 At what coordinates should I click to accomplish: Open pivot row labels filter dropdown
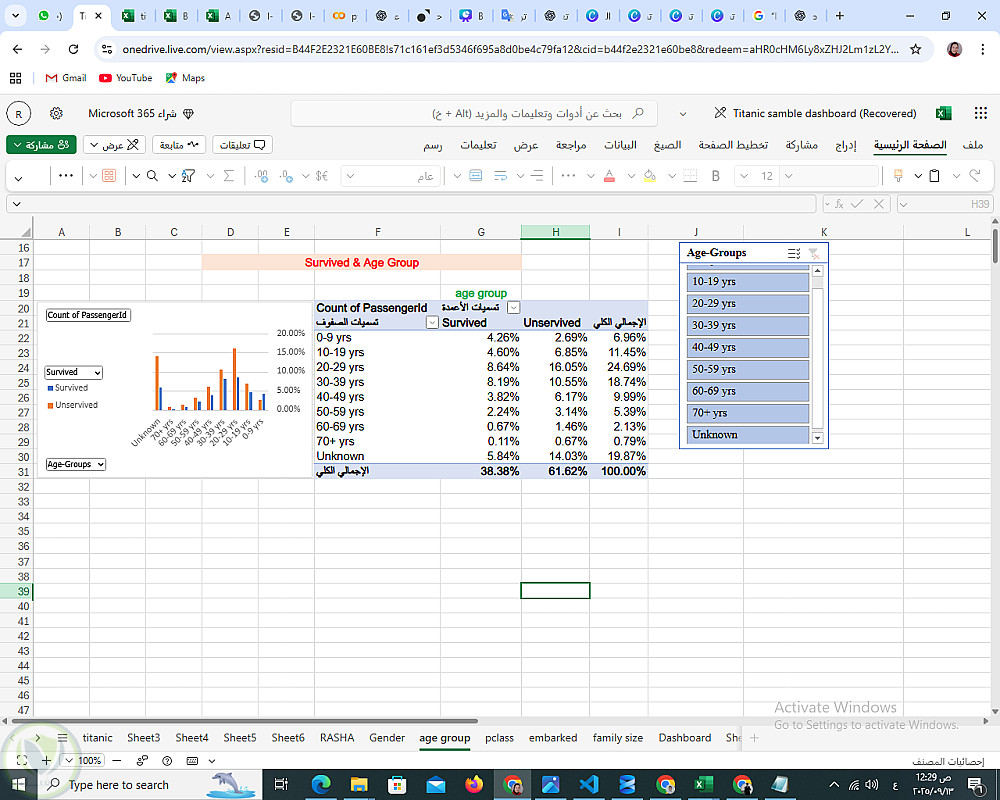(x=432, y=323)
